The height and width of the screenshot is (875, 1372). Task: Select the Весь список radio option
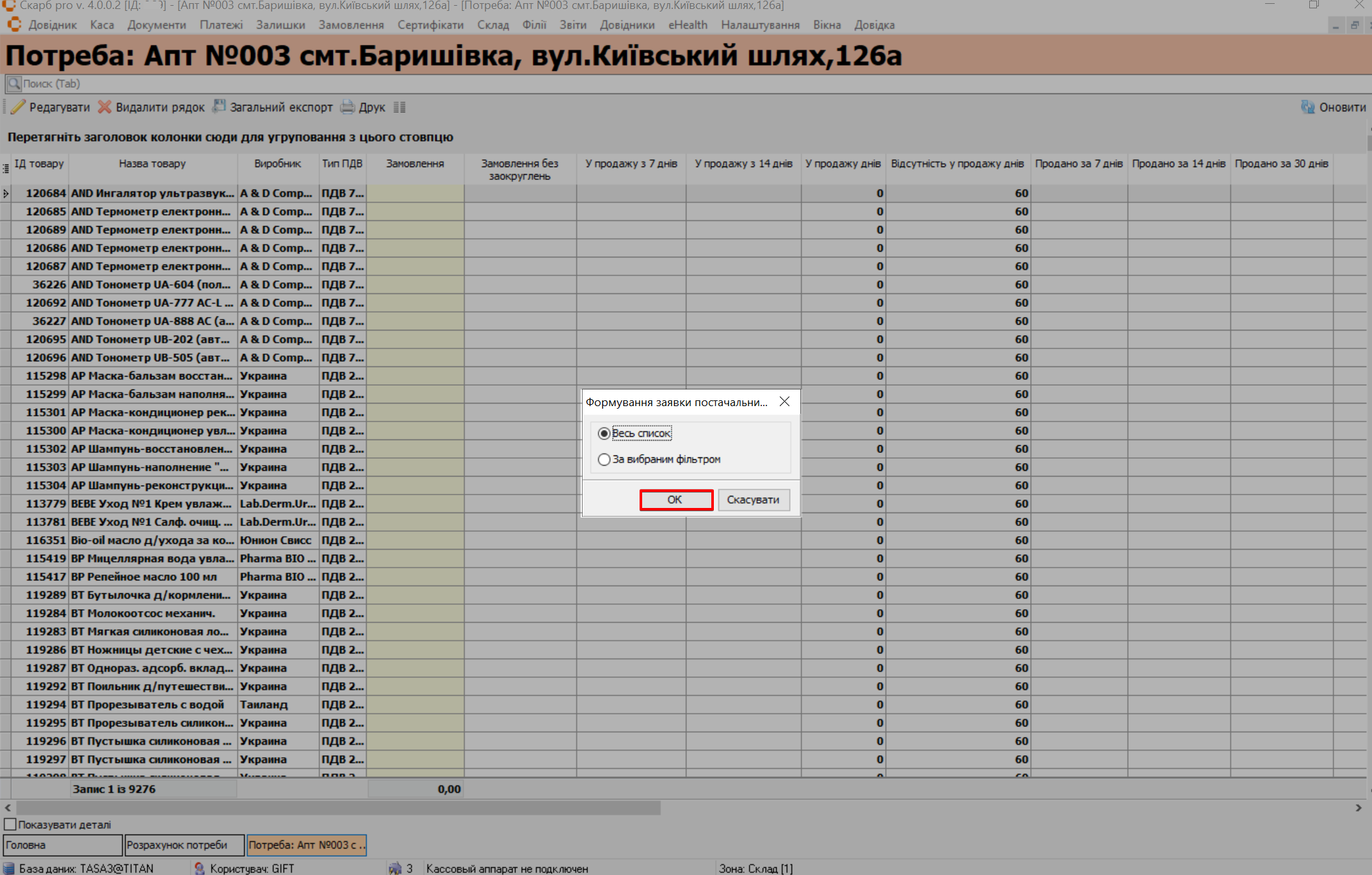click(604, 434)
